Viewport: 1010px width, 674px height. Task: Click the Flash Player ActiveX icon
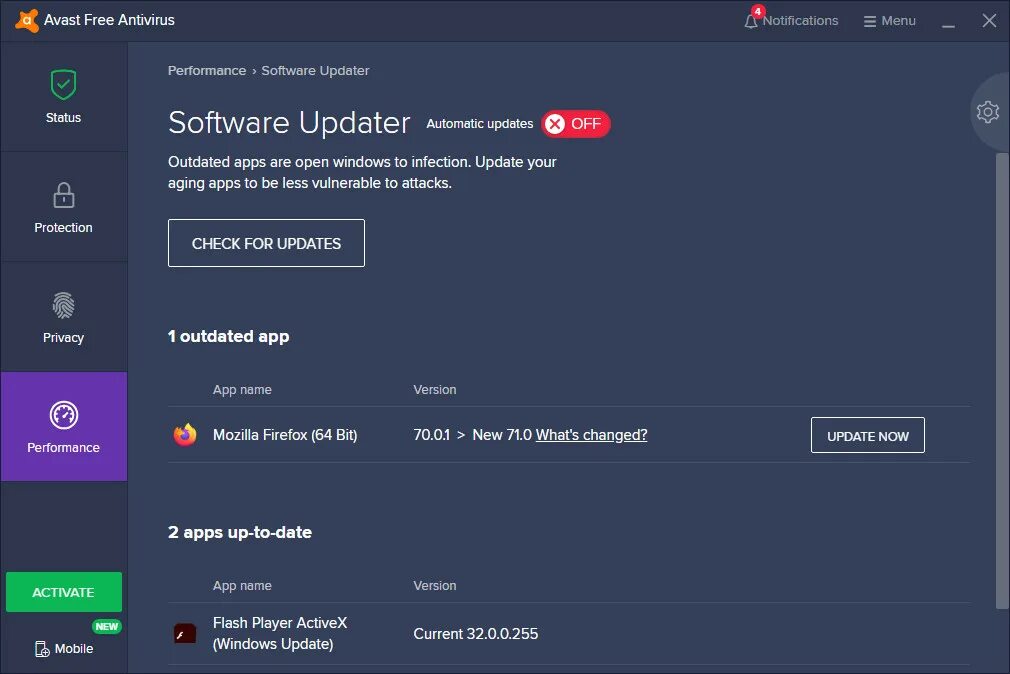185,633
